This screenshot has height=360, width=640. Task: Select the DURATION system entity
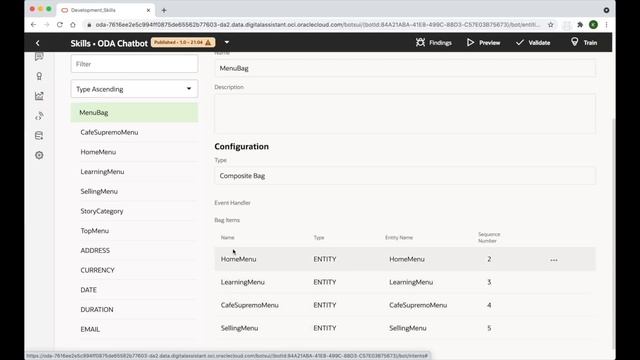(x=134, y=309)
